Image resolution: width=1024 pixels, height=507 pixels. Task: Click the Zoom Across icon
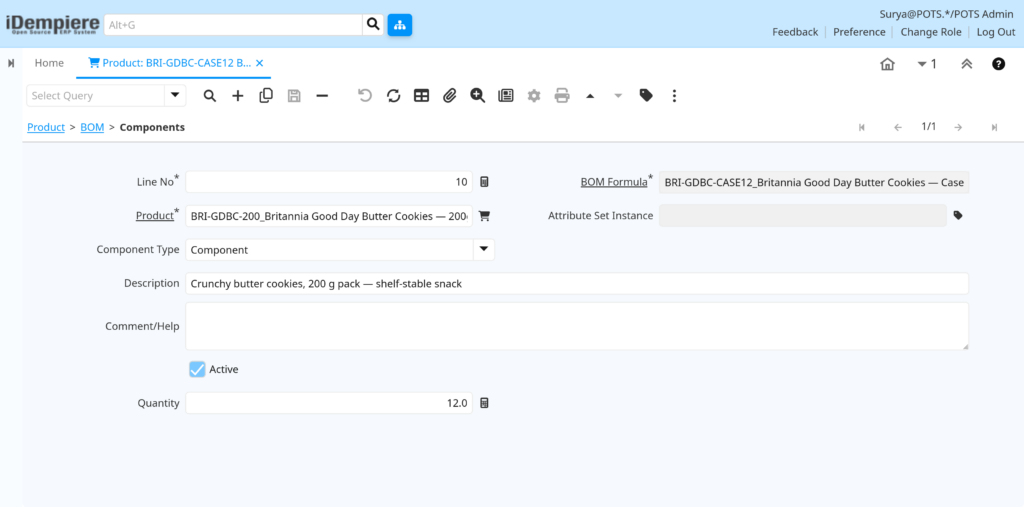coord(477,96)
